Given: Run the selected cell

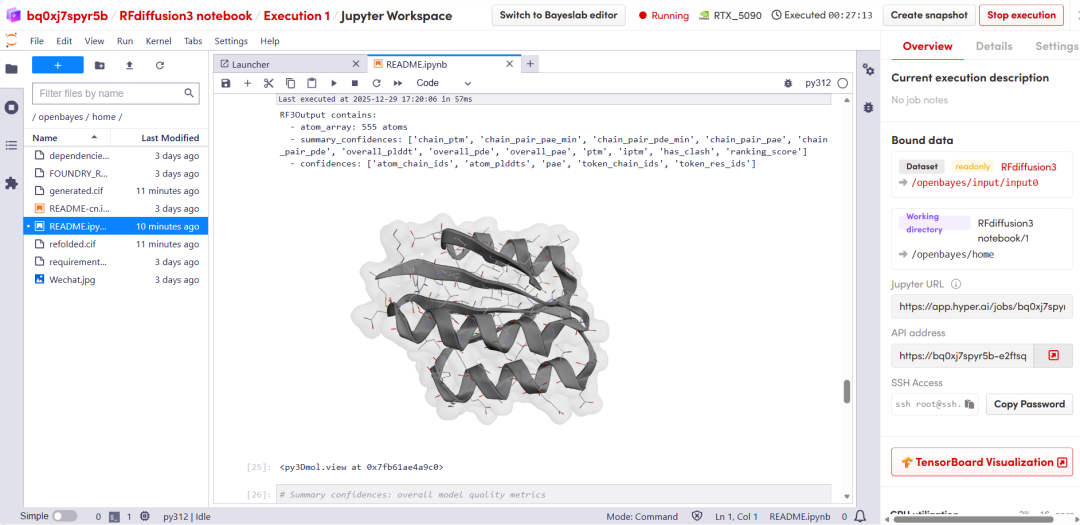Looking at the screenshot, I should click(333, 83).
